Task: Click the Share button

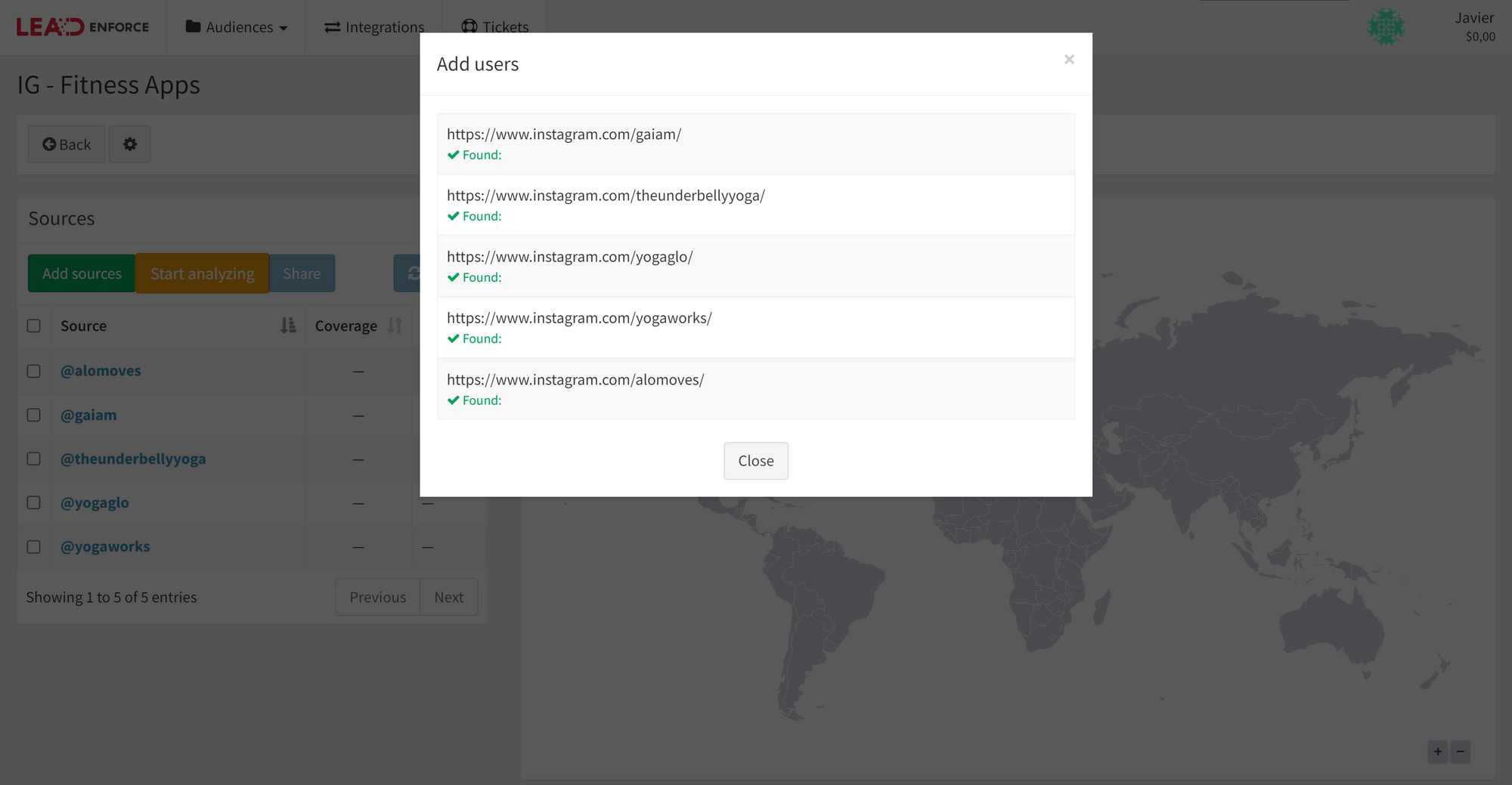Action: pyautogui.click(x=302, y=274)
